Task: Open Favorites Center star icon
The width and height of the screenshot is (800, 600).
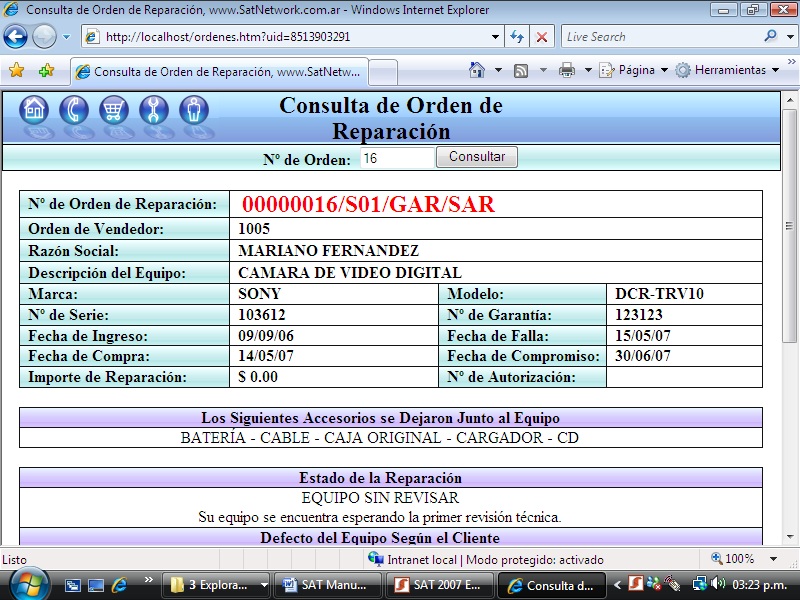Action: click(x=16, y=71)
